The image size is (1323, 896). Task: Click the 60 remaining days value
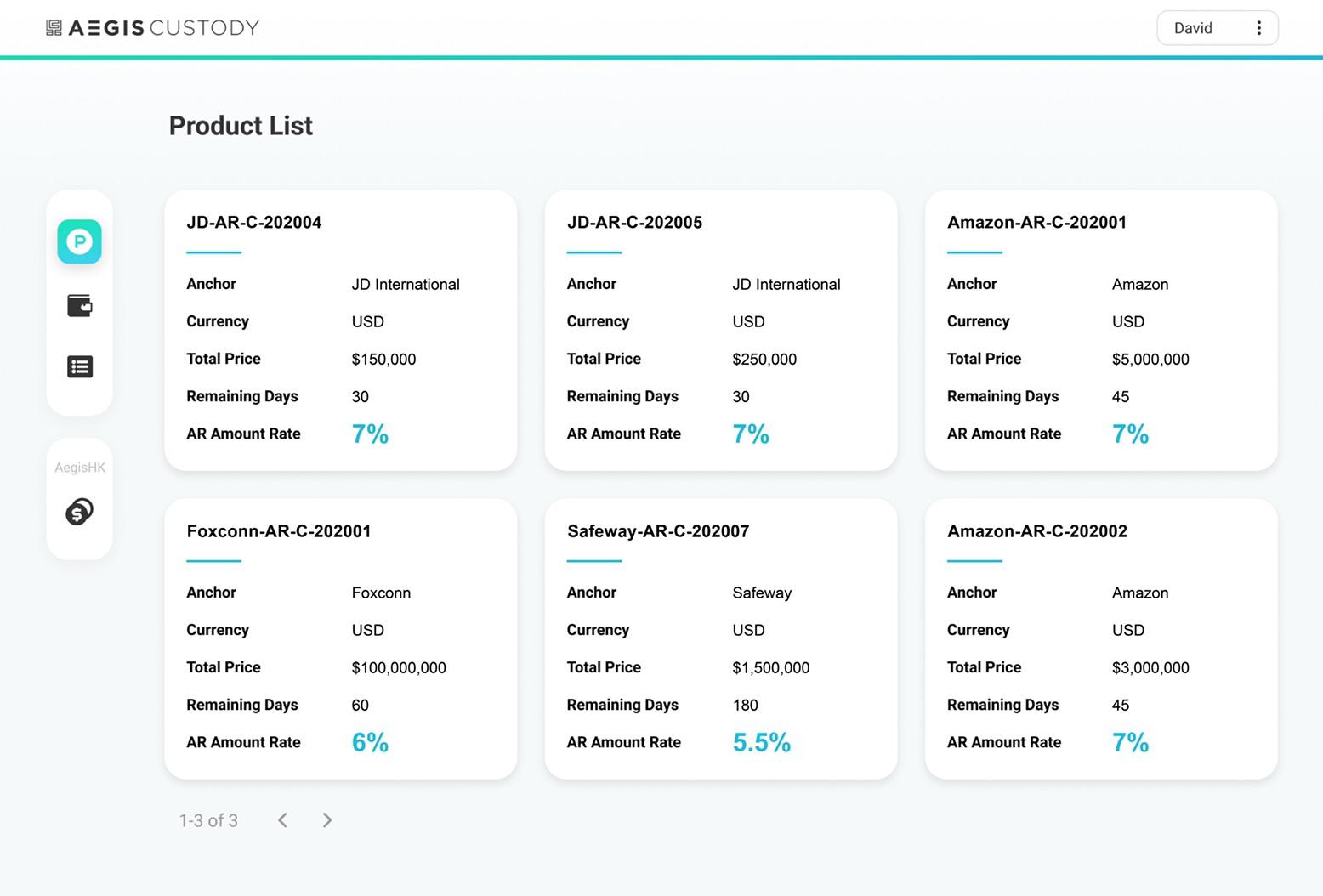[361, 706]
